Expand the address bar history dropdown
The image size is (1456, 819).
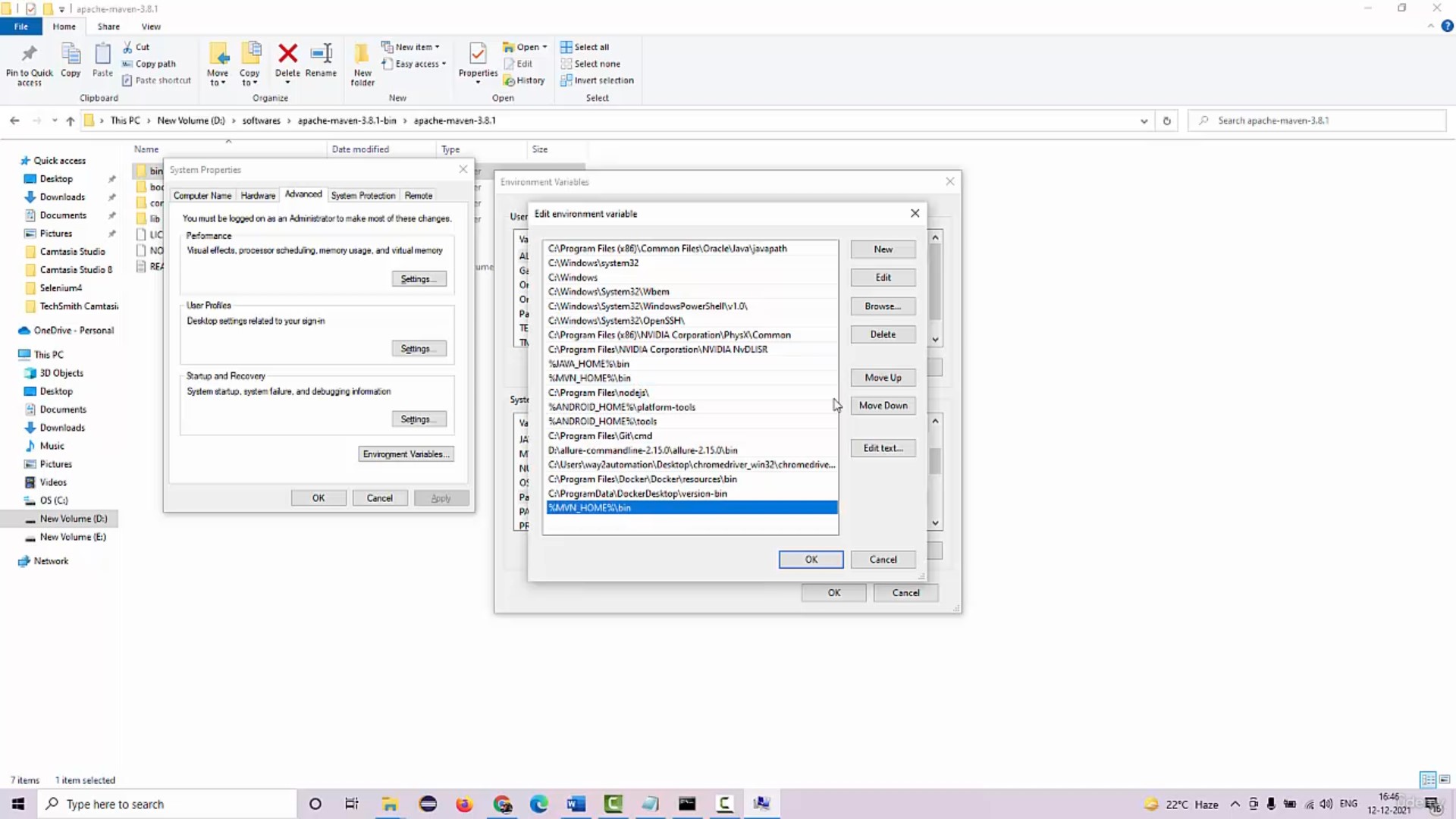point(1144,121)
